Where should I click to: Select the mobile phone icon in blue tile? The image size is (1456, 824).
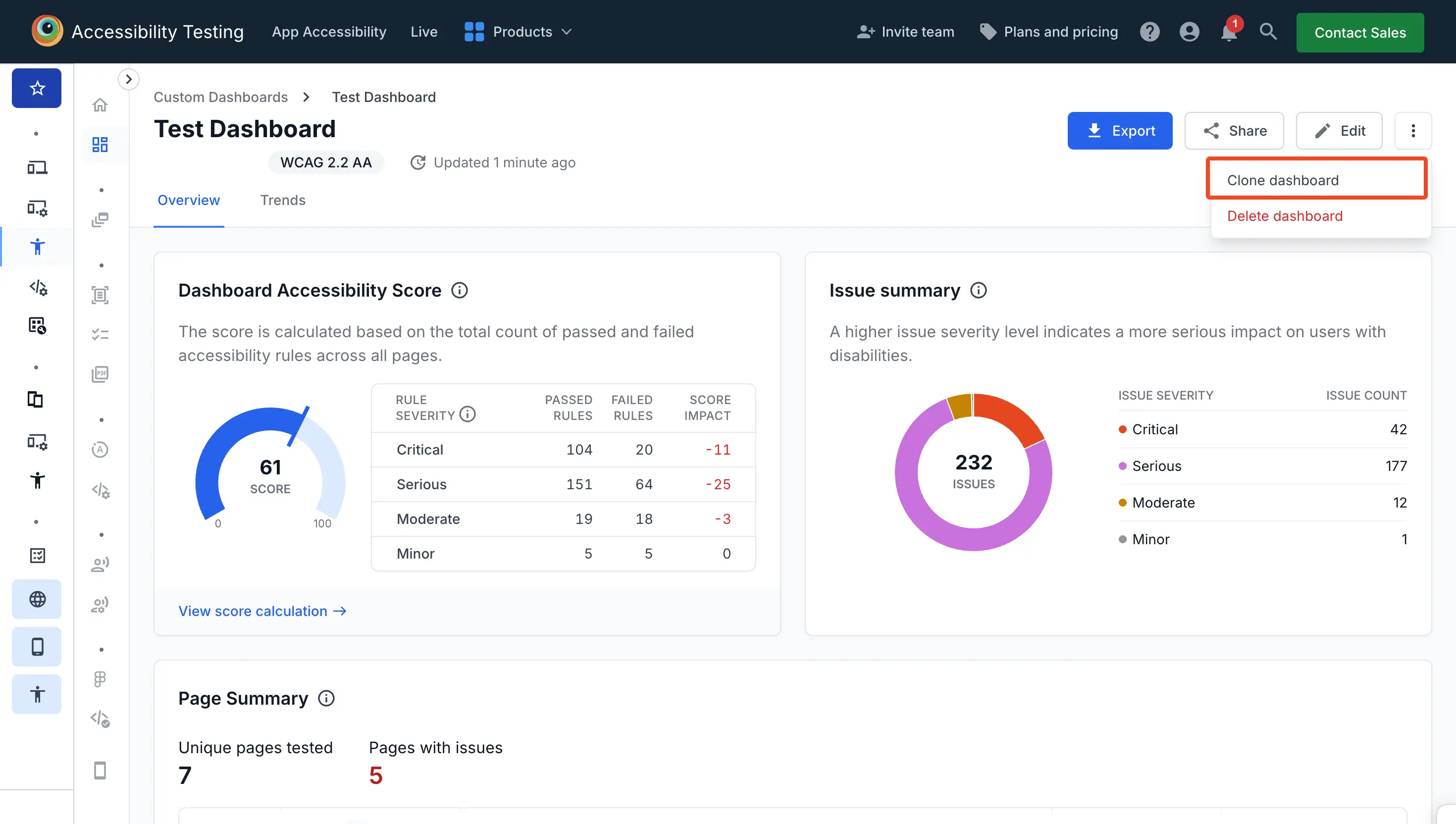click(37, 647)
